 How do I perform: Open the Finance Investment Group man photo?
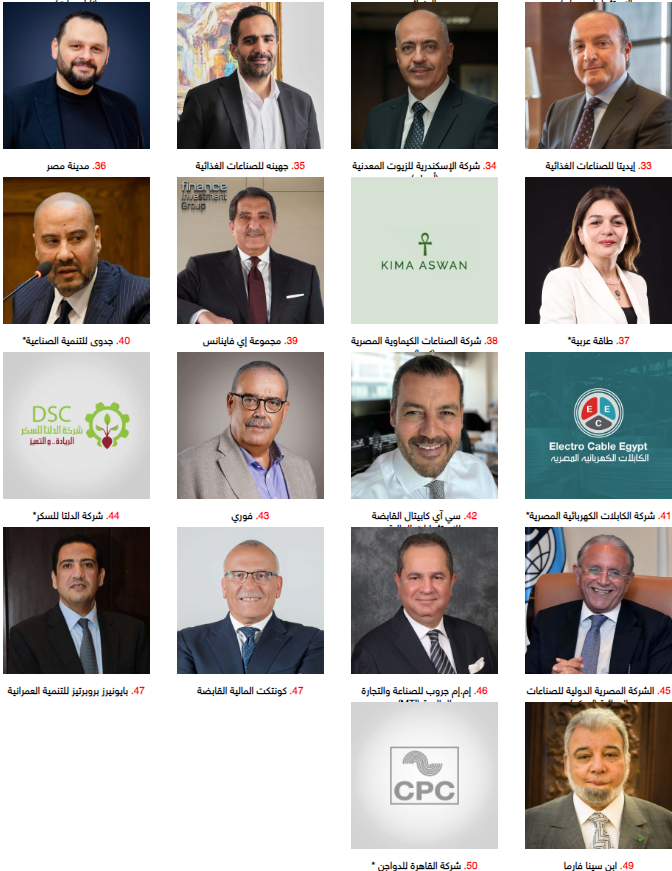(x=250, y=251)
